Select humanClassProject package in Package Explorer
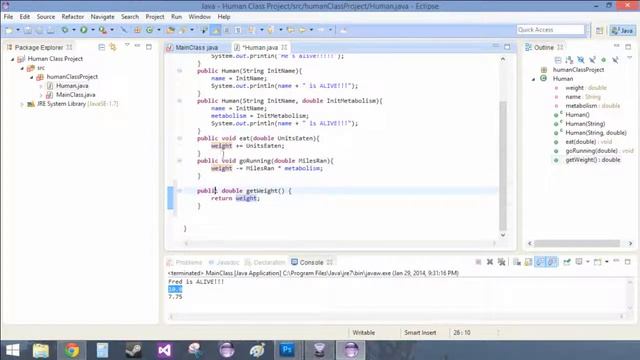Viewport: 640px width, 360px height. click(x=72, y=77)
